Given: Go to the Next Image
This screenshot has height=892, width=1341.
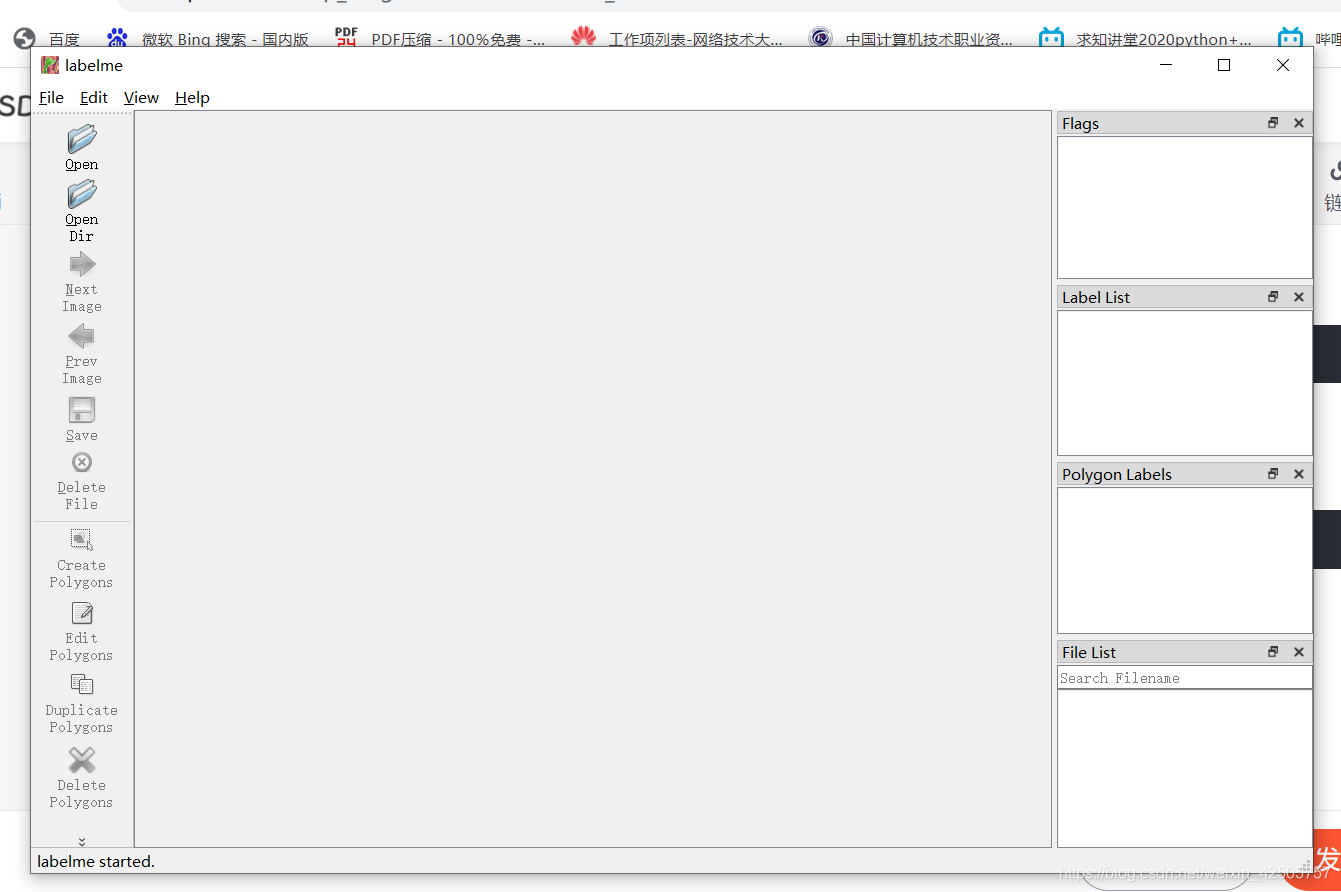Looking at the screenshot, I should point(82,283).
